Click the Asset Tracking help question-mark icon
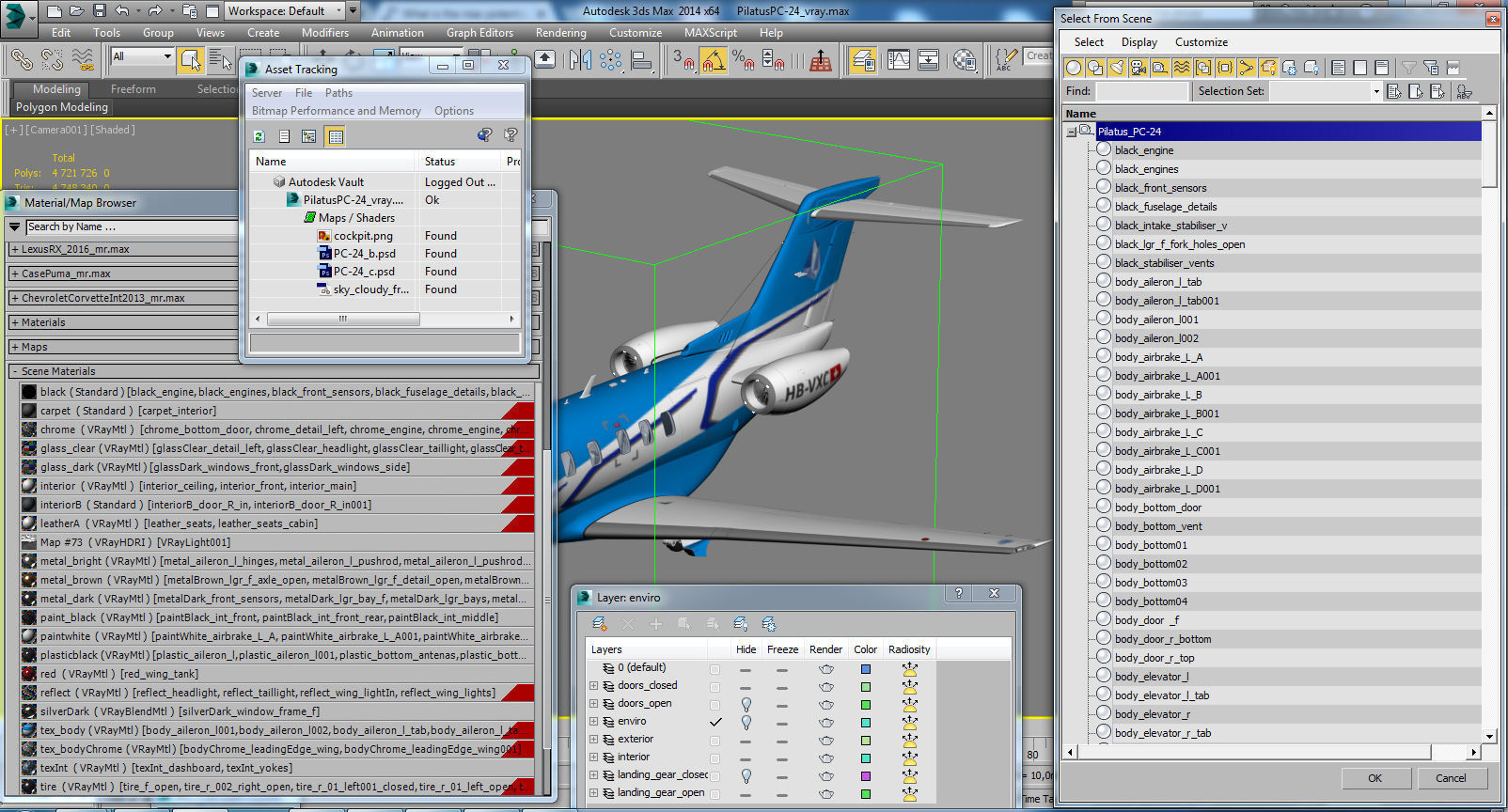Viewport: 1508px width, 812px height. tap(511, 135)
